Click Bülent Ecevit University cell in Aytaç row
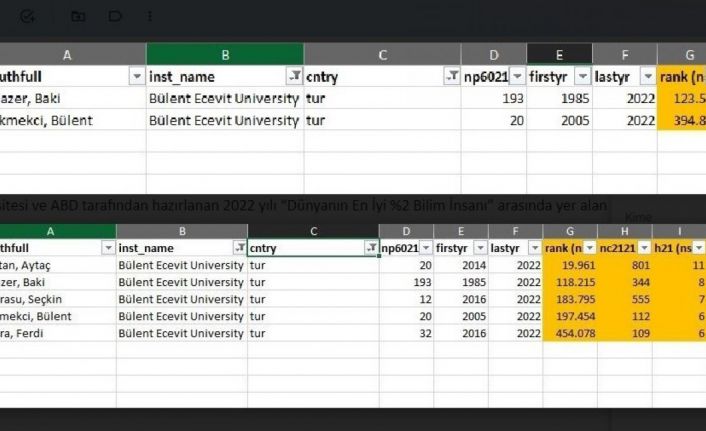The image size is (706, 431). [x=182, y=265]
